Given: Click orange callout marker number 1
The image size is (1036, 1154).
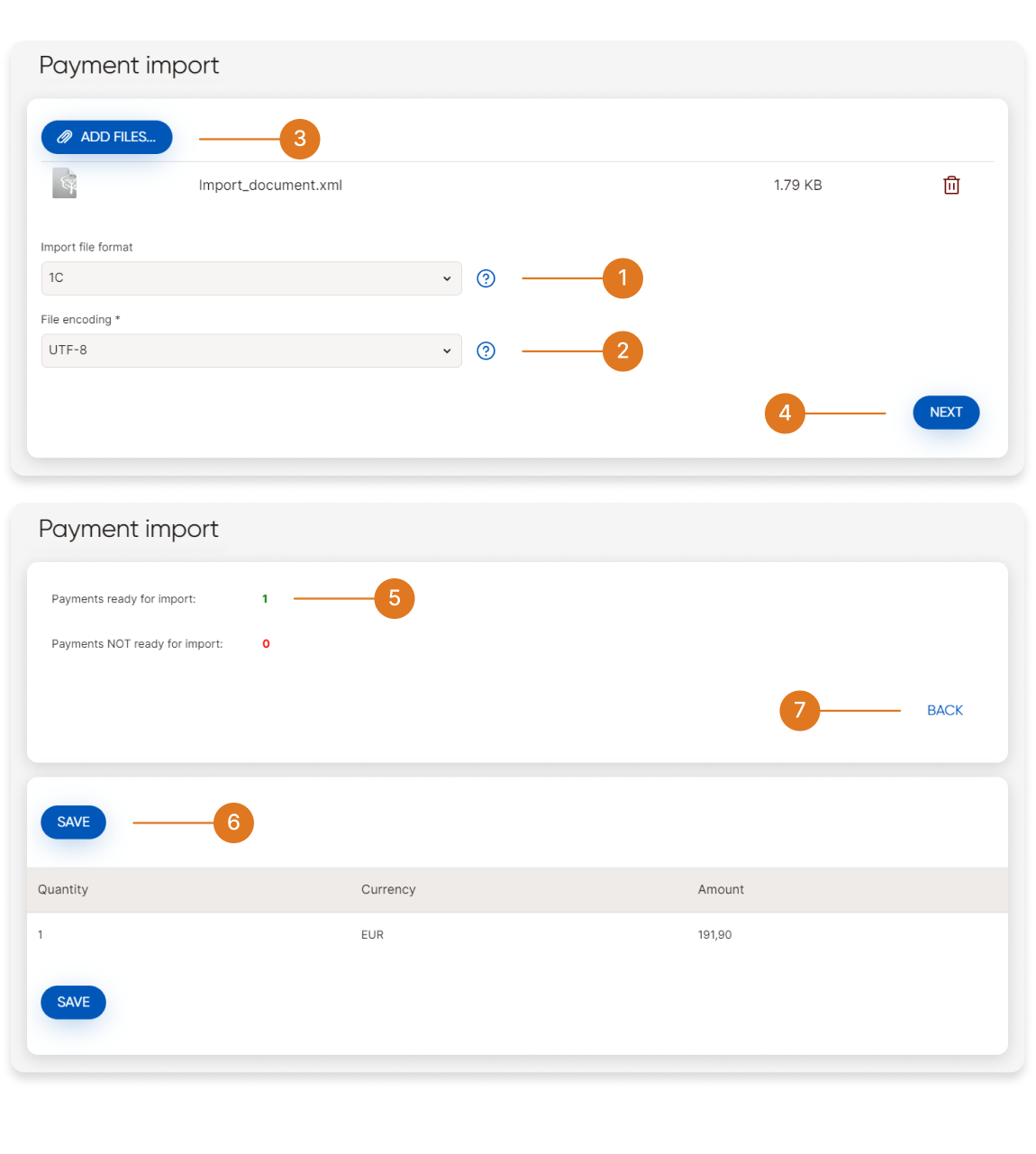Looking at the screenshot, I should click(623, 278).
